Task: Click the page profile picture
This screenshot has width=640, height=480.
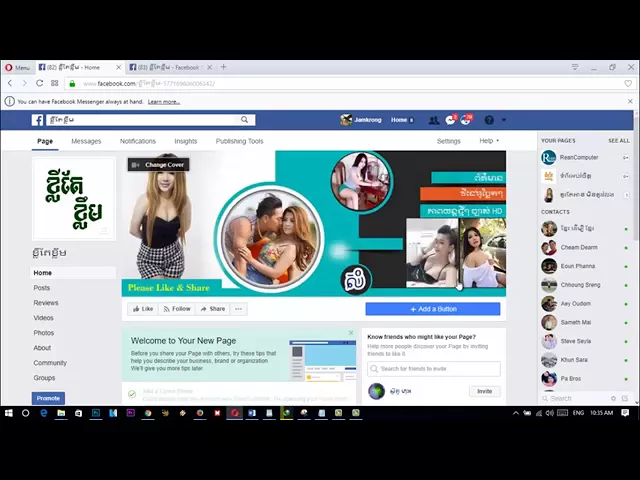Action: click(x=74, y=198)
